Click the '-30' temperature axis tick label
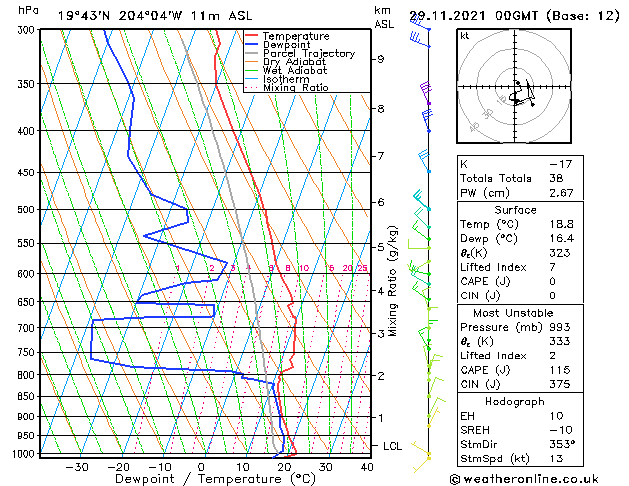Image resolution: width=629 pixels, height=486 pixels. [77, 468]
